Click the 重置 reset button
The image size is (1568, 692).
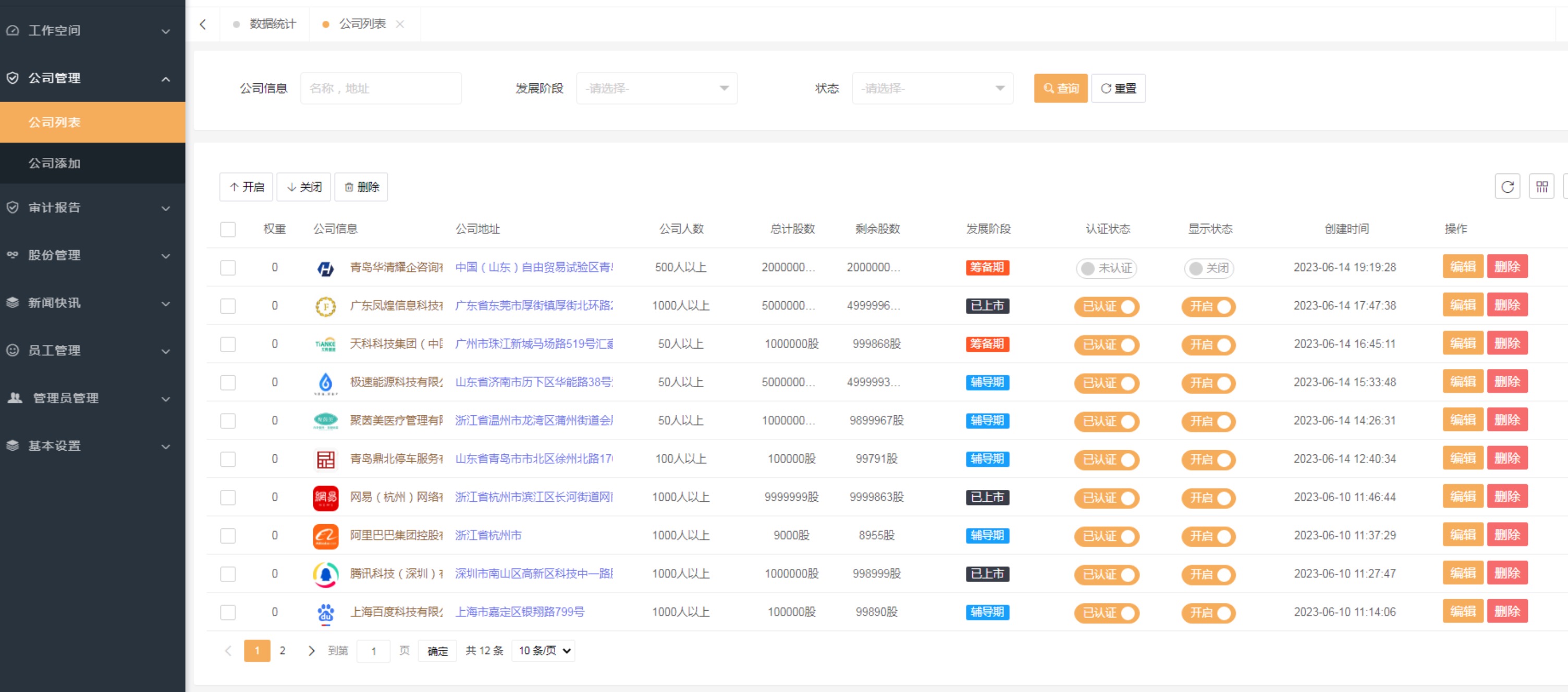(x=1118, y=88)
